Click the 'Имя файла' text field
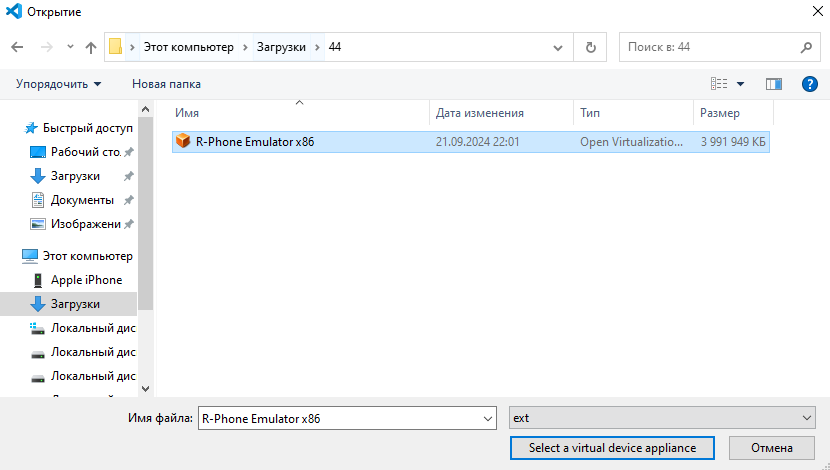 click(x=339, y=419)
